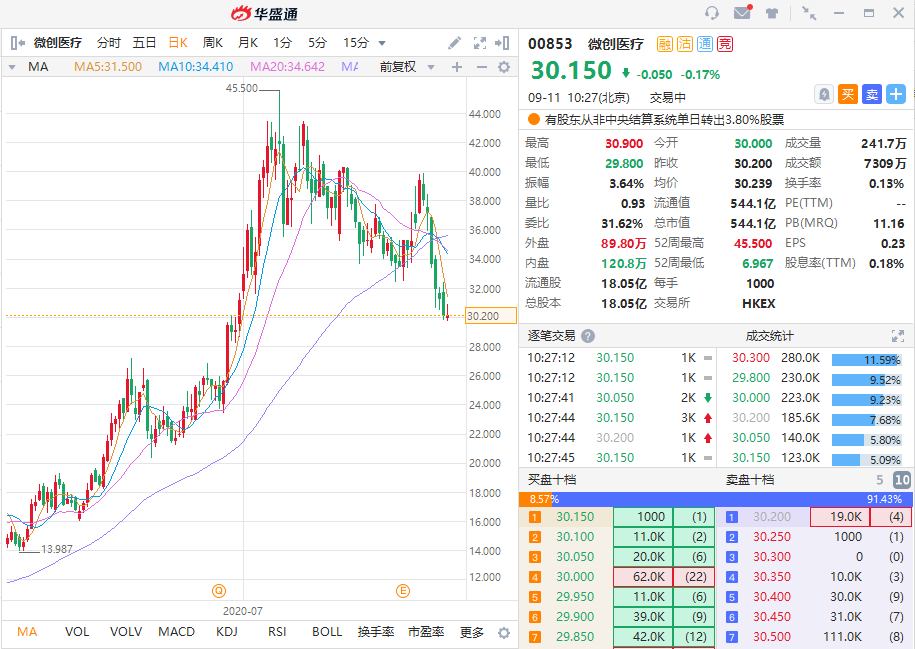The image size is (915, 649).
Task: Select the bottom MA indicator tab
Action: coord(27,632)
